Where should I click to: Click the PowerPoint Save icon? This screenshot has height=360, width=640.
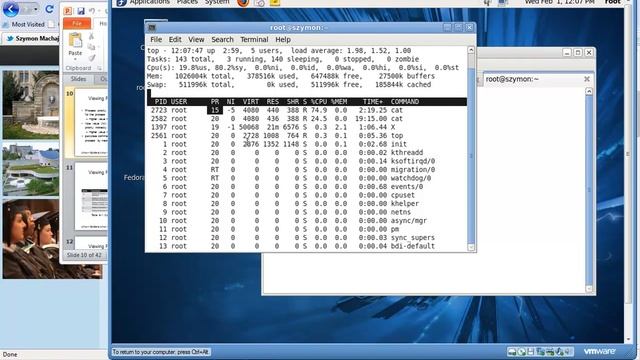pos(81,11)
